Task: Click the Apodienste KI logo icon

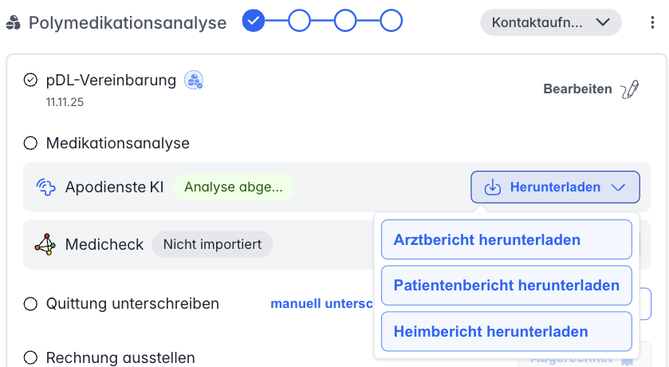Action: point(46,187)
